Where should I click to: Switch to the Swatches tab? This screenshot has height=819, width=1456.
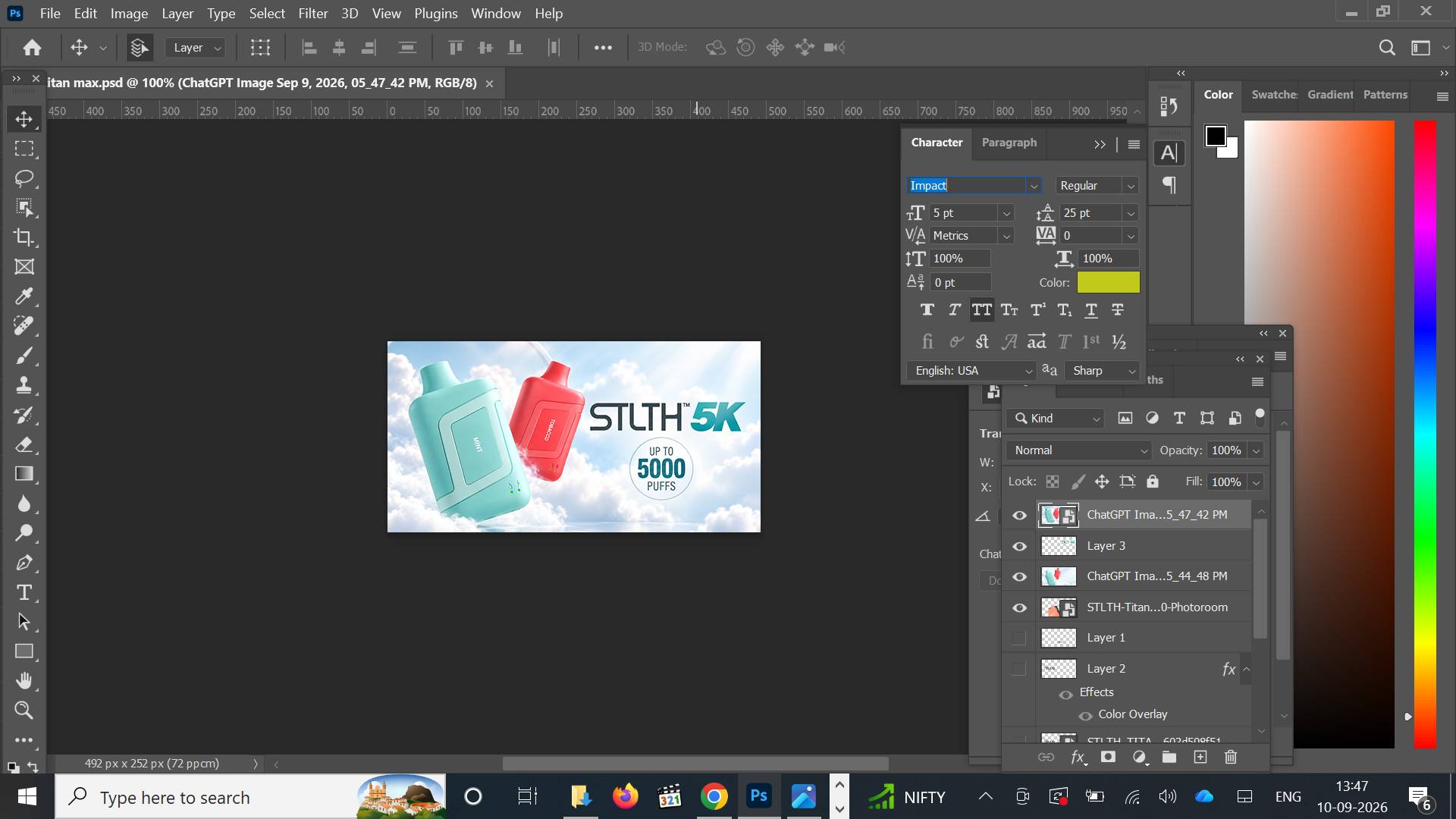(x=1274, y=95)
